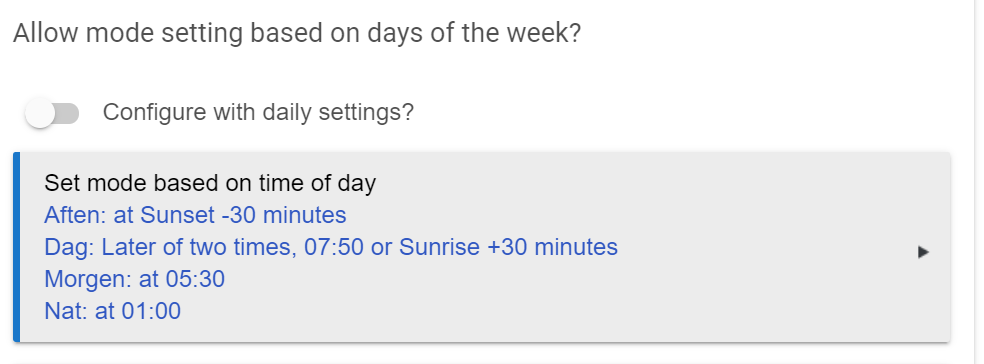The width and height of the screenshot is (984, 364).
Task: Click the white knob of the toggle
Action: tap(40, 114)
